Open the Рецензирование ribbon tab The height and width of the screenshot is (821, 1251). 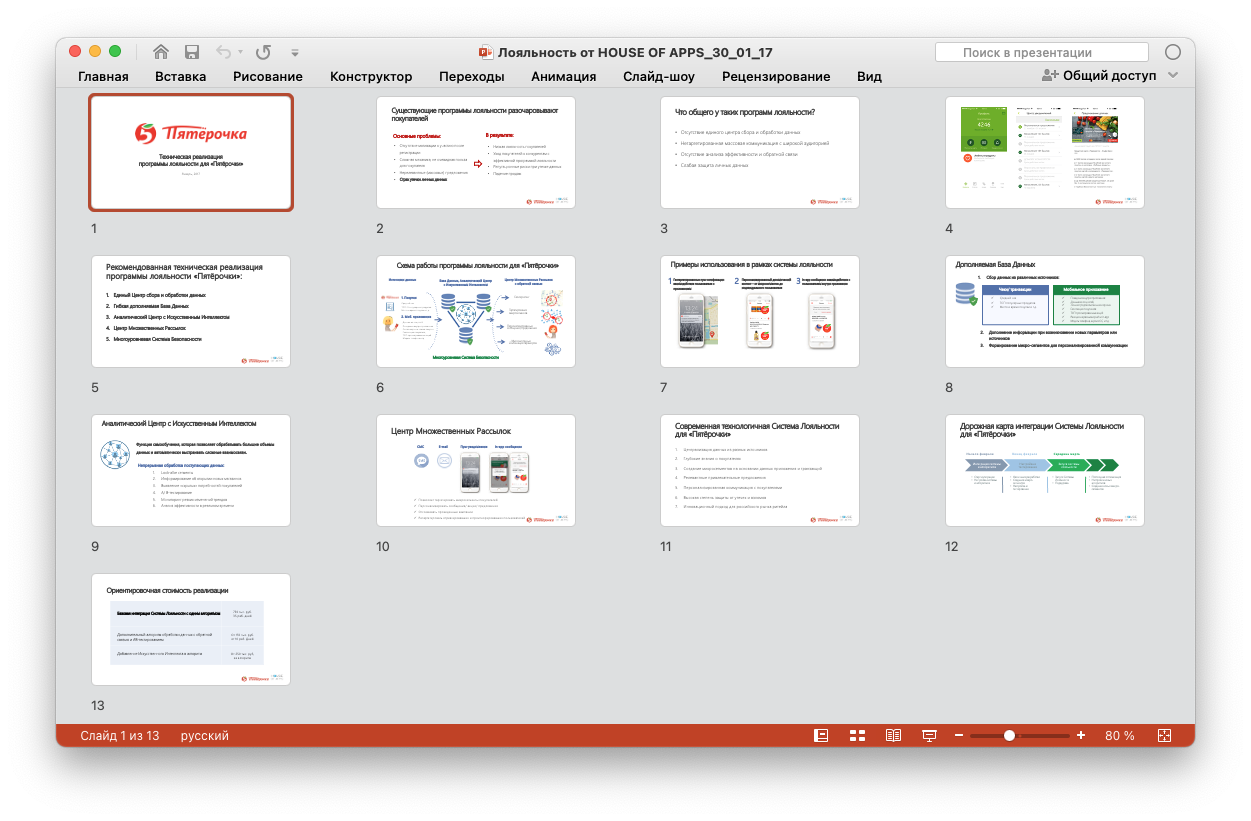(776, 76)
